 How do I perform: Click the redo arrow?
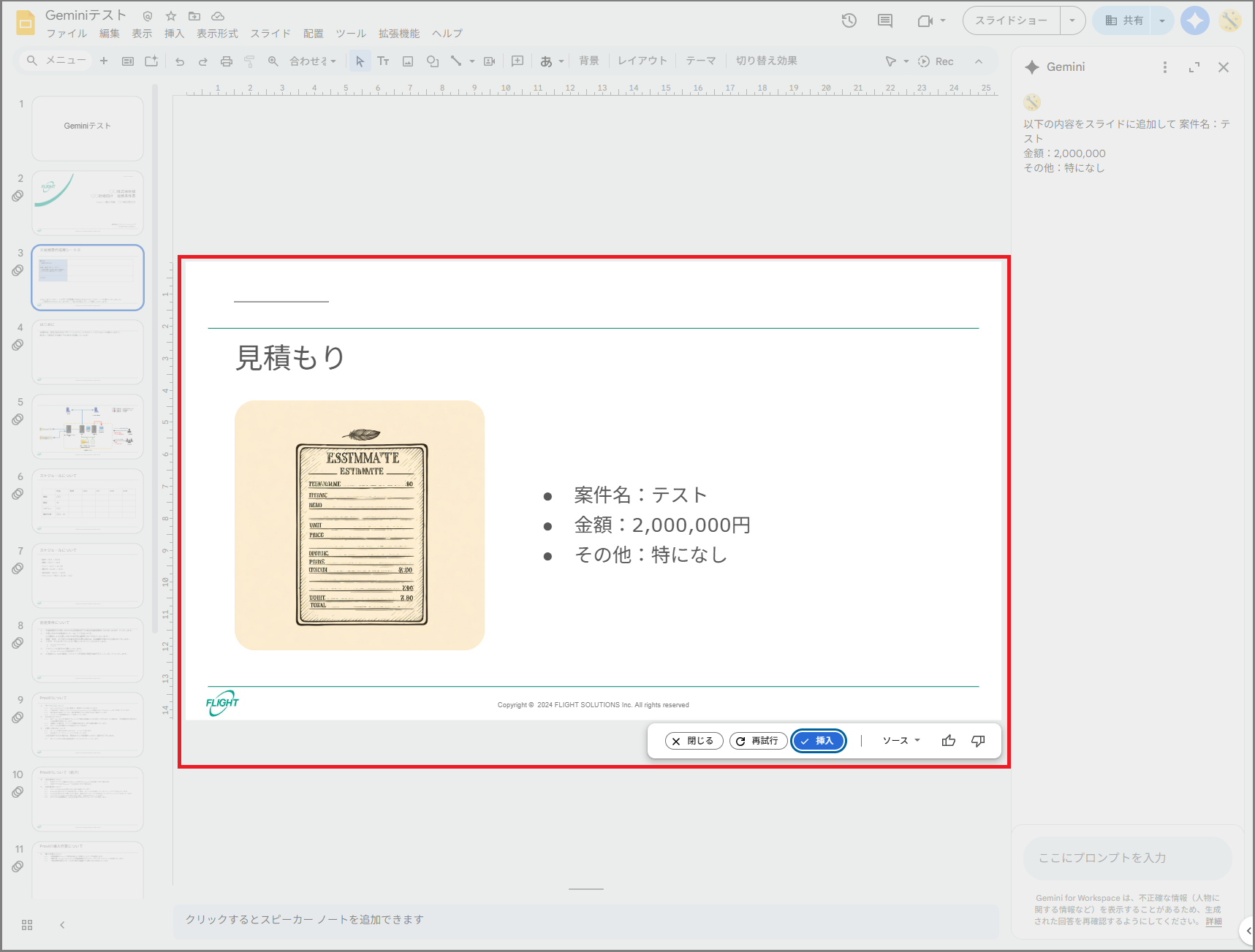(x=203, y=61)
